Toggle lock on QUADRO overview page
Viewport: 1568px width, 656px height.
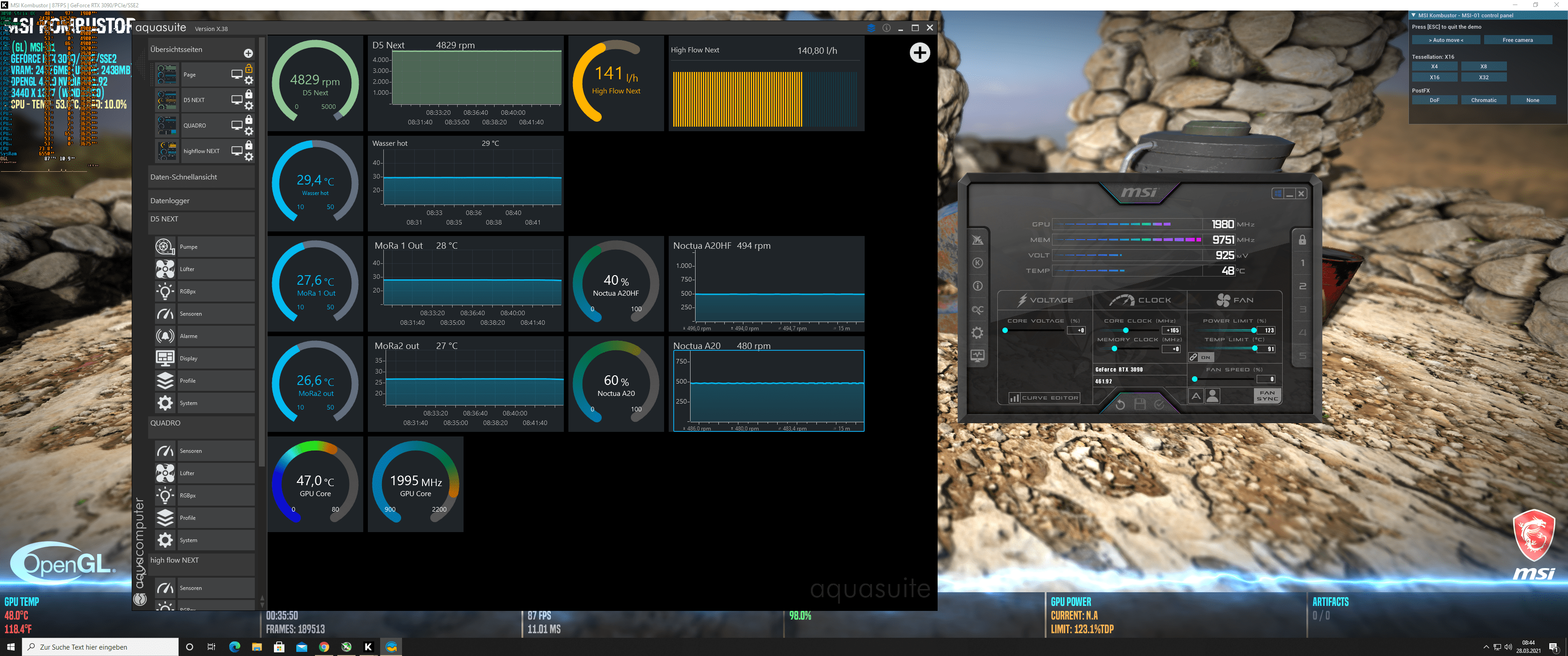(x=249, y=120)
